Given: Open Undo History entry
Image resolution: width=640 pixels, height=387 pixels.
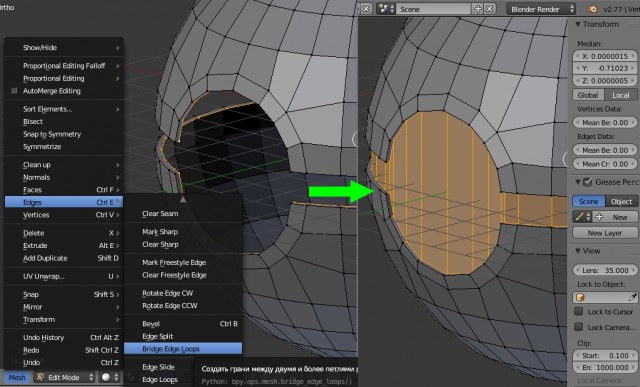Looking at the screenshot, I should pyautogui.click(x=64, y=338).
